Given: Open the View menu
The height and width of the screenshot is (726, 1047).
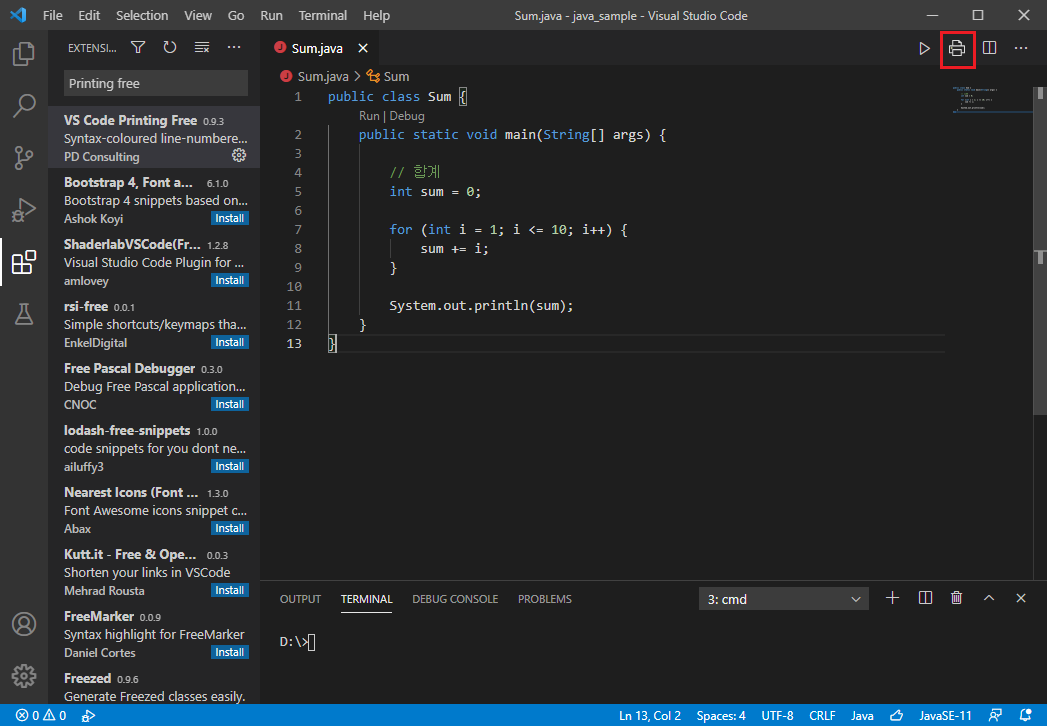Looking at the screenshot, I should point(198,15).
